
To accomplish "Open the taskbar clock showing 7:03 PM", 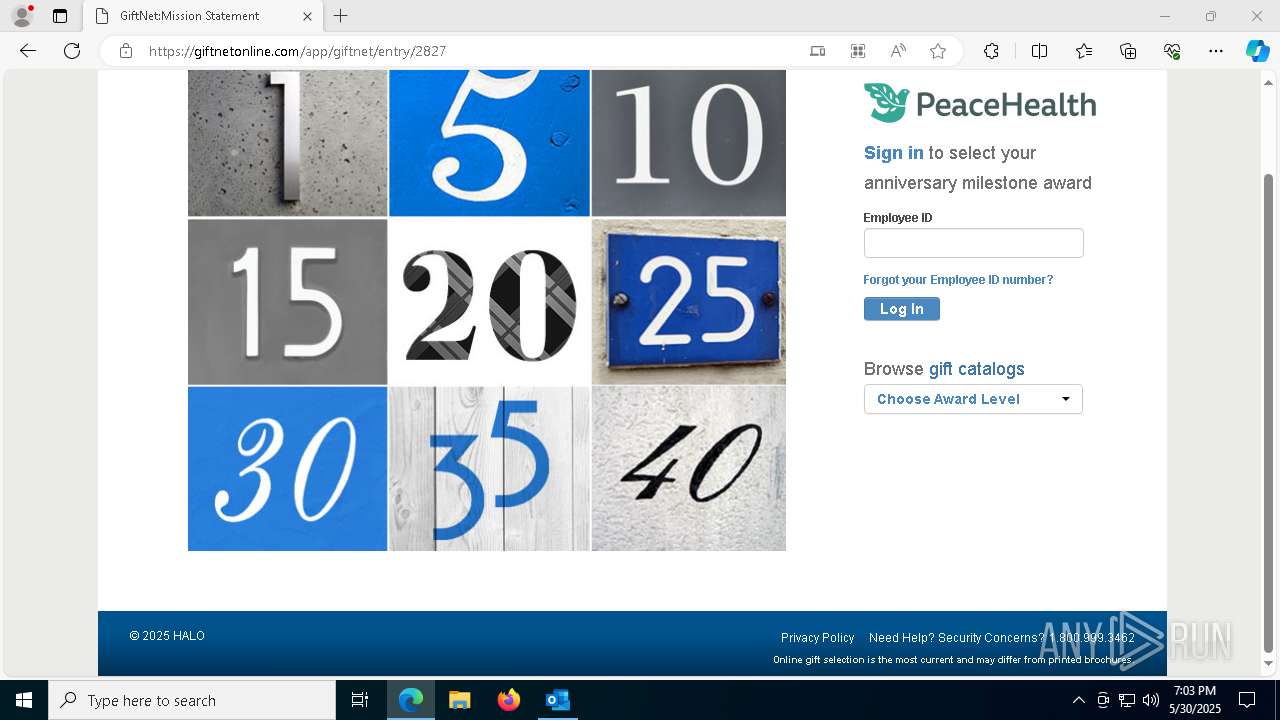I will point(1195,700).
